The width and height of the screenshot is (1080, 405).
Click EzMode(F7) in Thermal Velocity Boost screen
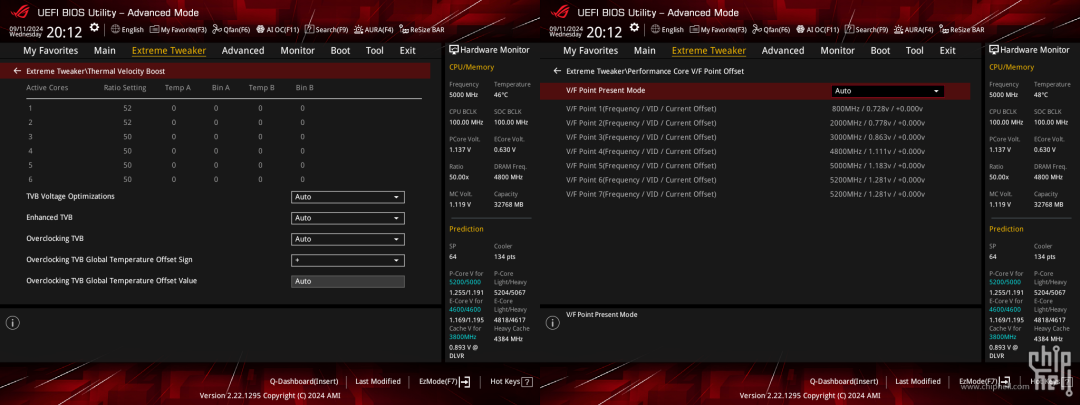(x=444, y=381)
